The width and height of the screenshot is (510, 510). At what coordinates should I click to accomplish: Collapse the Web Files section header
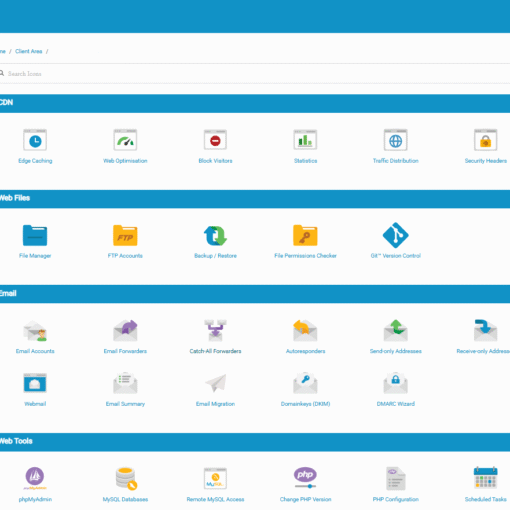click(255, 199)
